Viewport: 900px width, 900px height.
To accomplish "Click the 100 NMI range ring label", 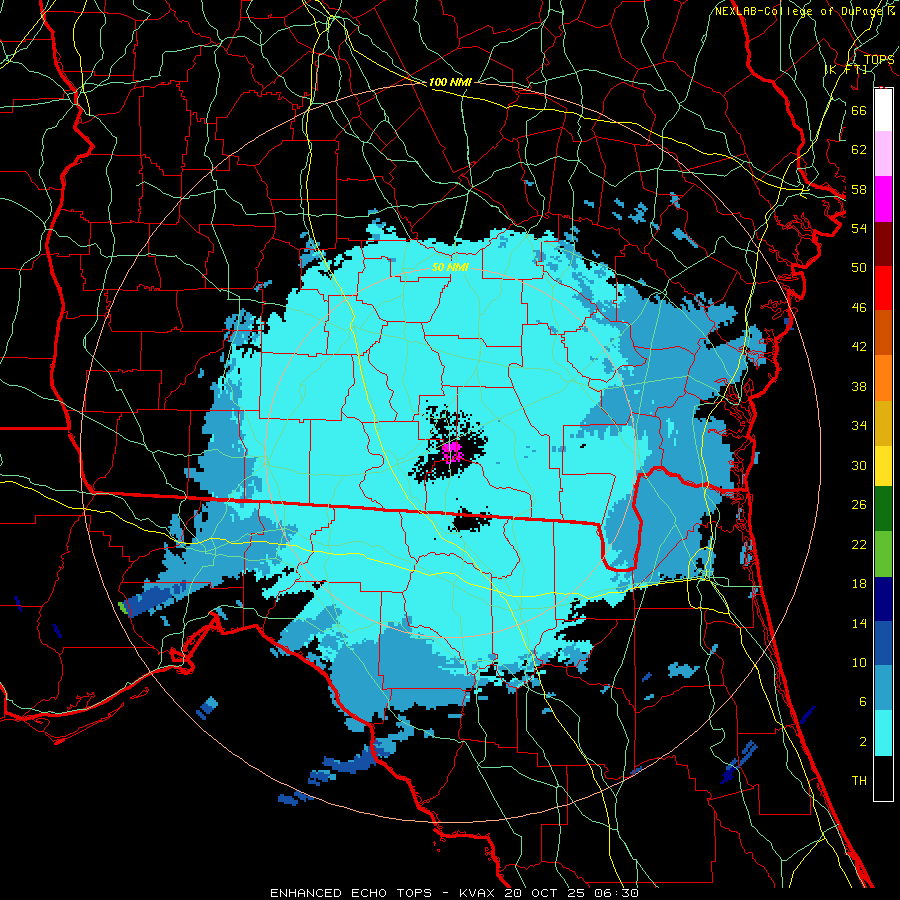I will (x=450, y=83).
